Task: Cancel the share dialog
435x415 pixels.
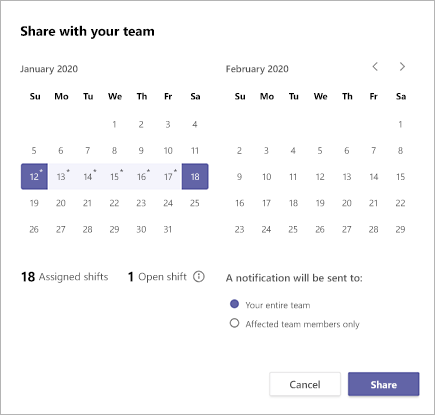Action: [305, 384]
